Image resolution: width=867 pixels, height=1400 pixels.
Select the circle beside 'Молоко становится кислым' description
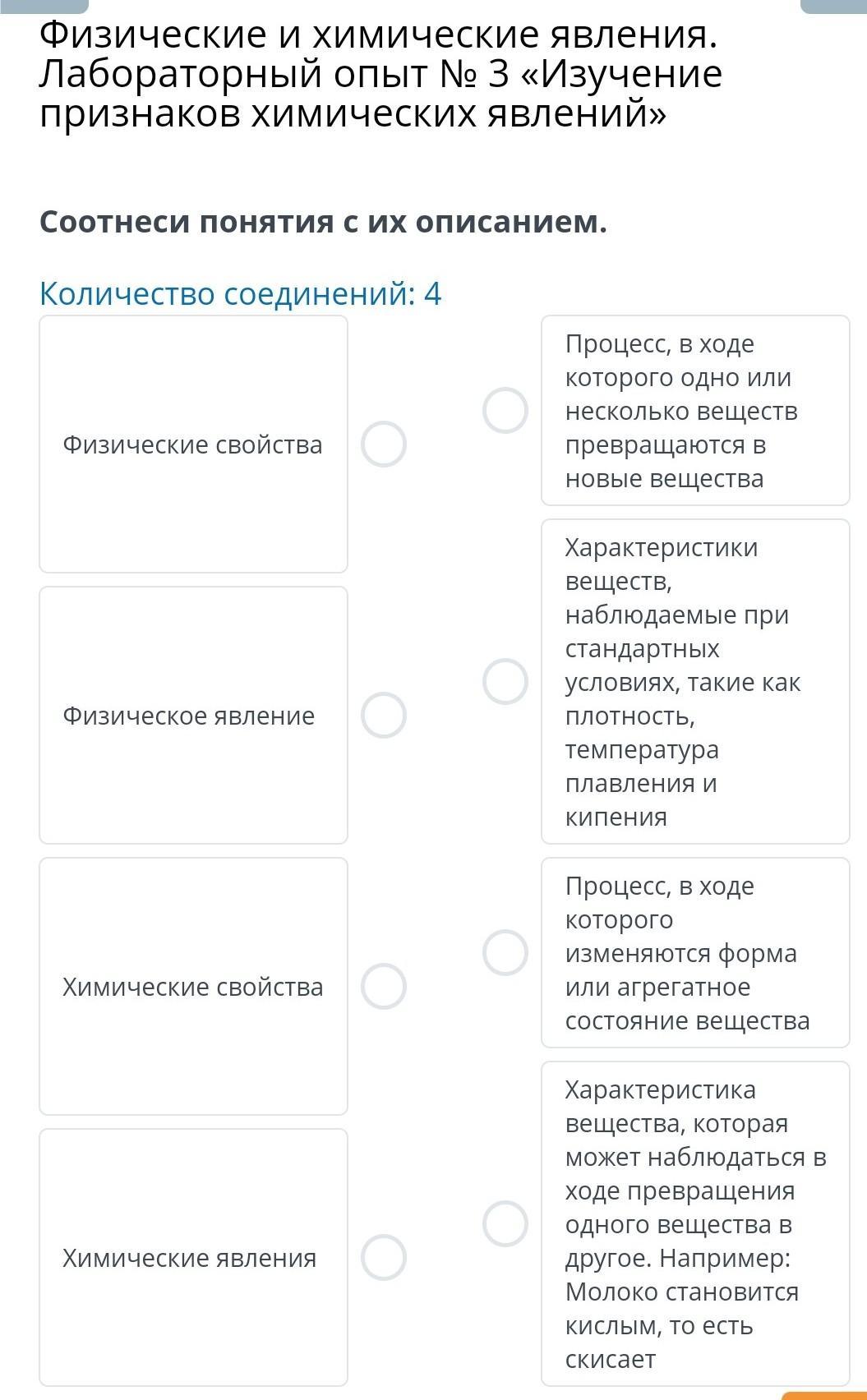point(505,1223)
